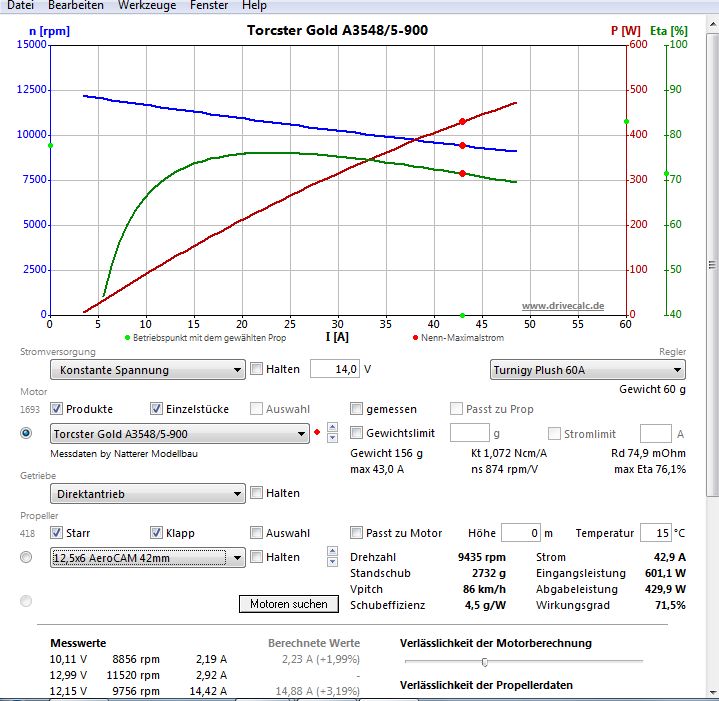Click the Kt 1,072 Ncm/A text

click(509, 453)
